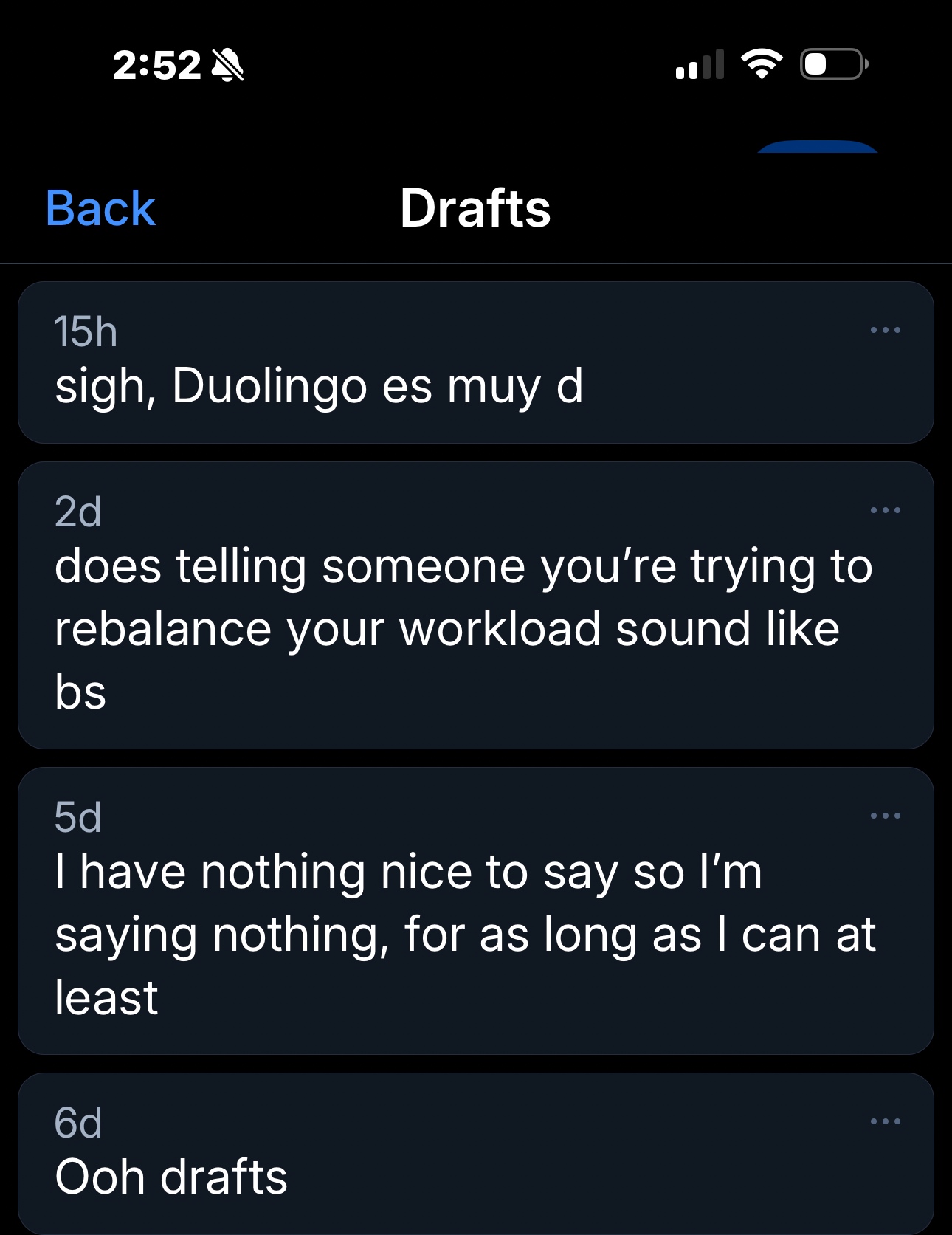Select the 'I have nothing nice to say' draft

point(465,935)
